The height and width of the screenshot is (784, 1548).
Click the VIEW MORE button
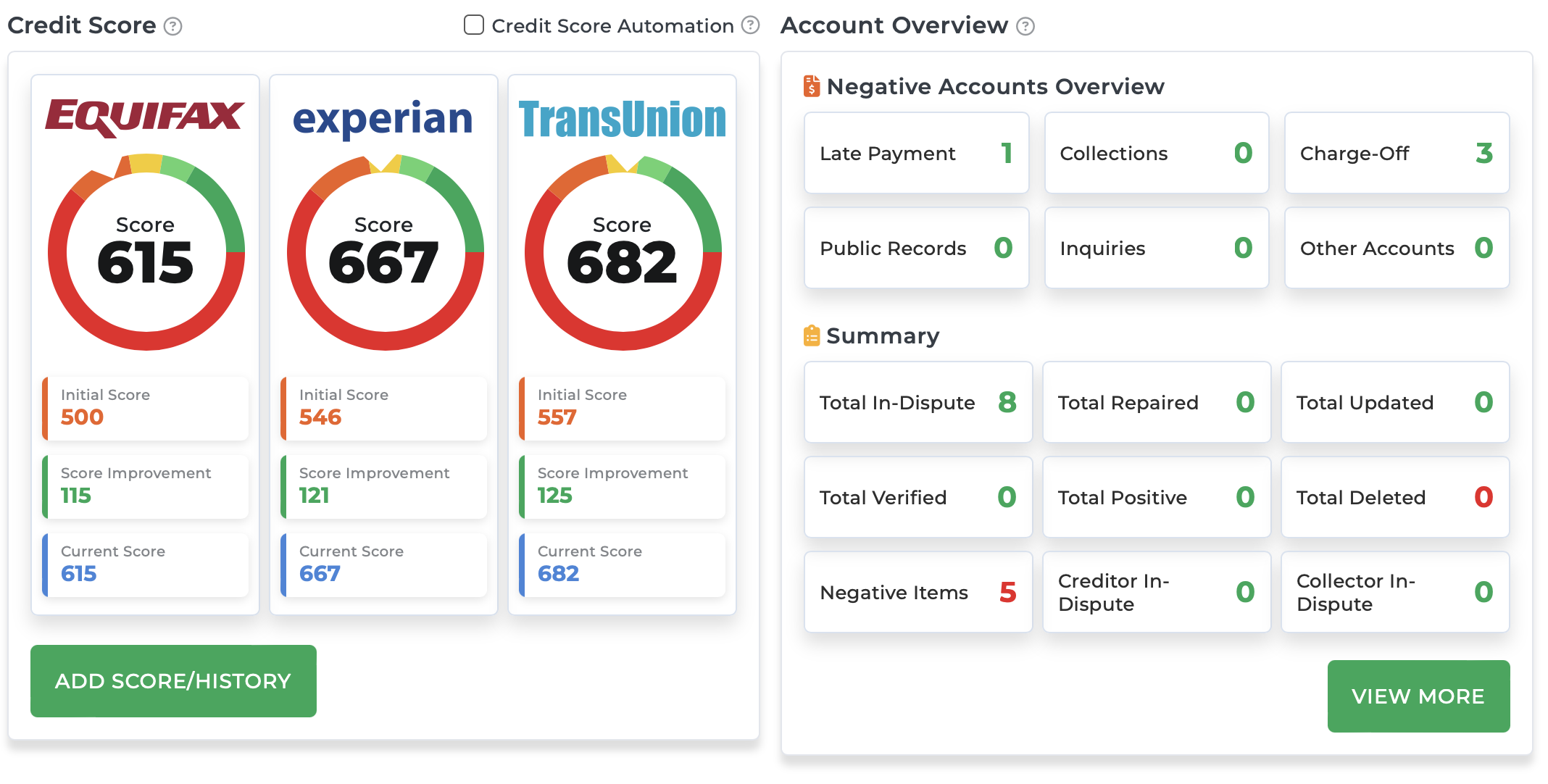point(1418,696)
